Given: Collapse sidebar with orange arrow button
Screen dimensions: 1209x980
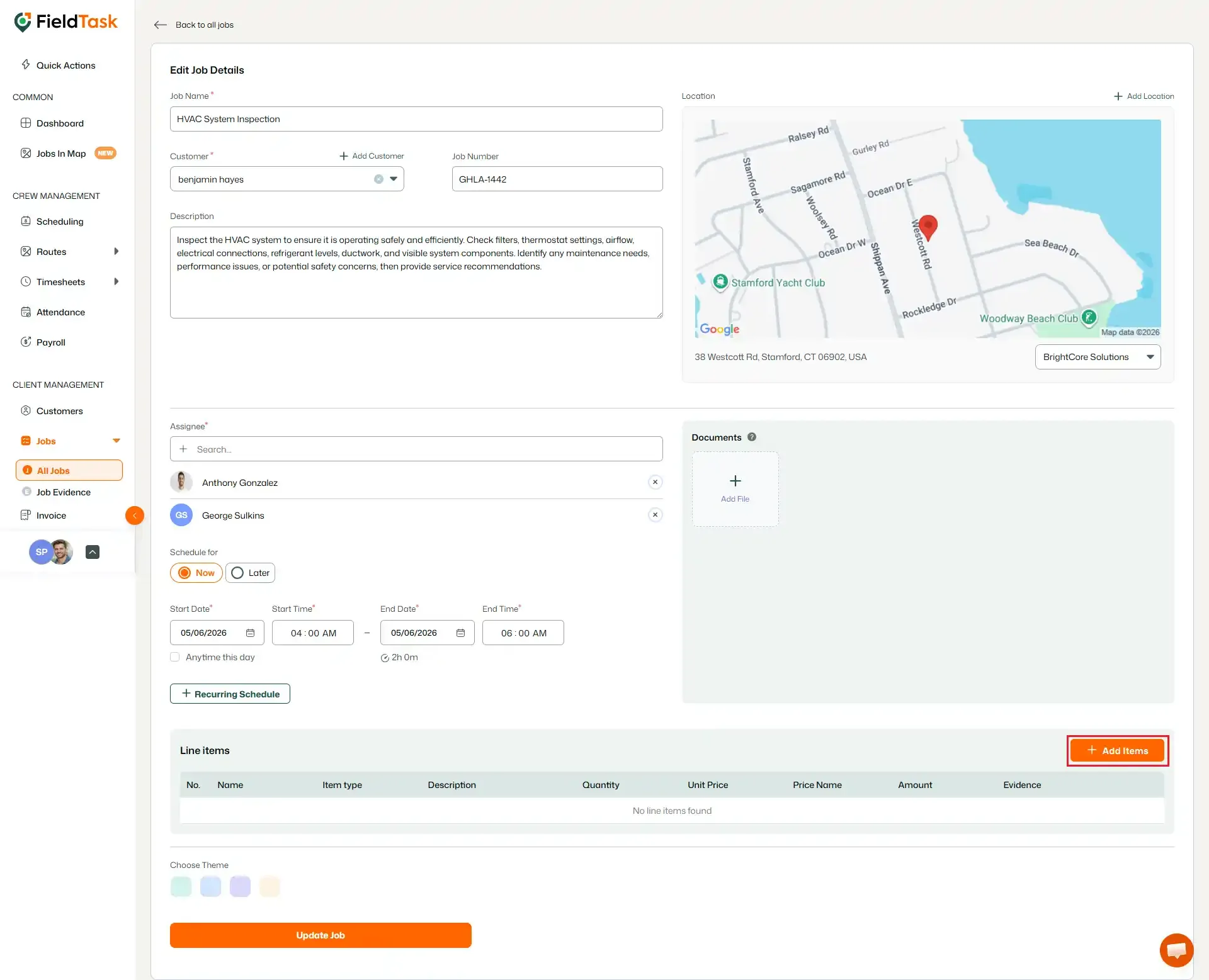Looking at the screenshot, I should 135,515.
